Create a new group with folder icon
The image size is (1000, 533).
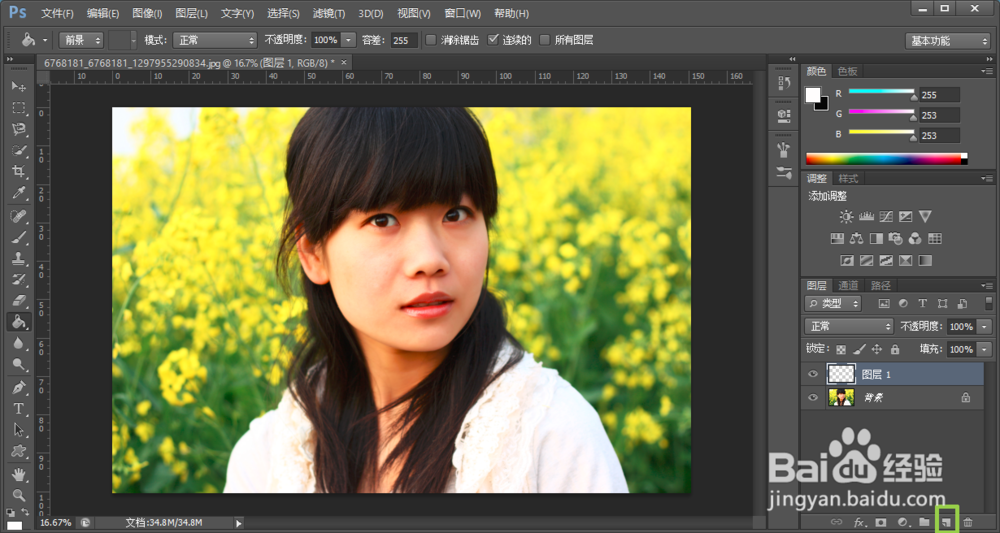click(924, 522)
